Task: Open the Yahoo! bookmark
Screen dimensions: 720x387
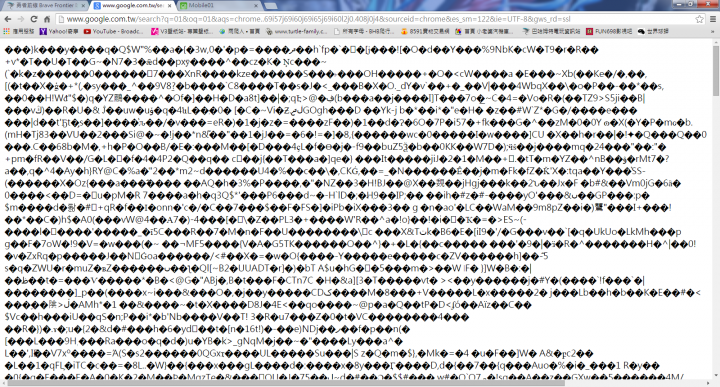Action: 59,32
